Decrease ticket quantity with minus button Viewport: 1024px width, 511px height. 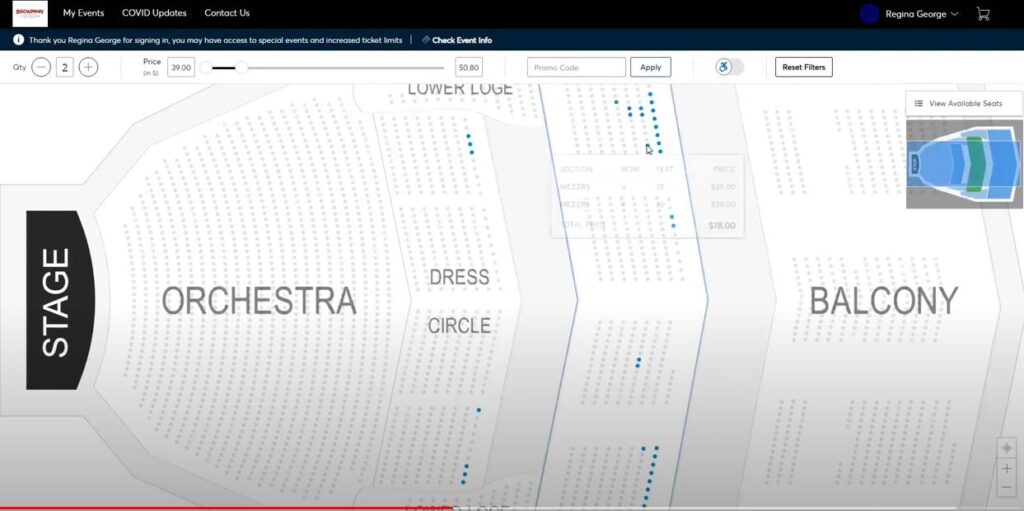[x=41, y=67]
